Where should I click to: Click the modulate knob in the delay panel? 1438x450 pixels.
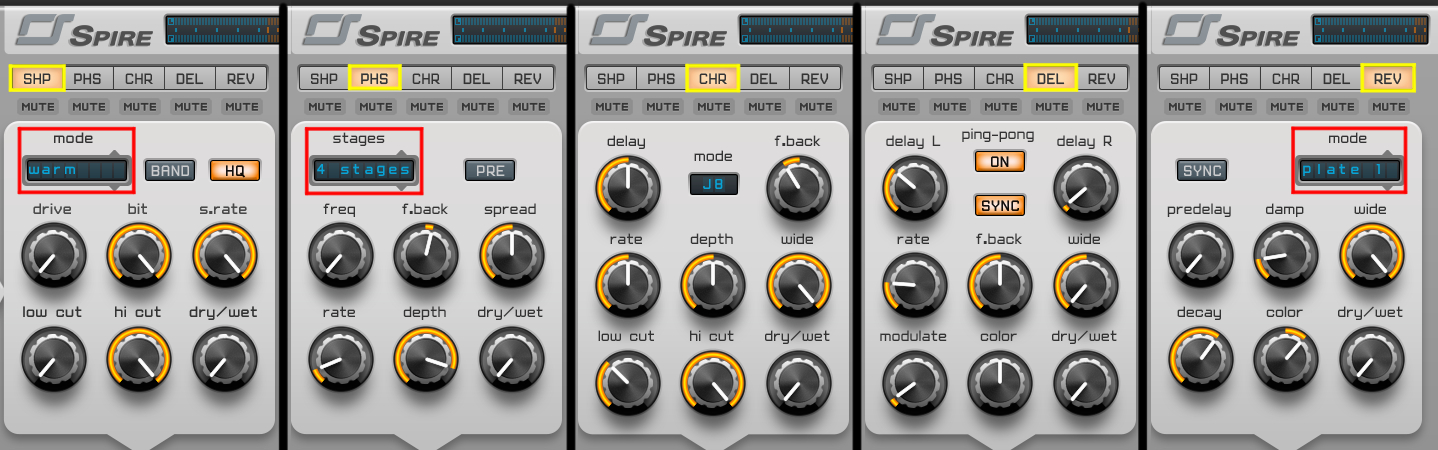[912, 382]
